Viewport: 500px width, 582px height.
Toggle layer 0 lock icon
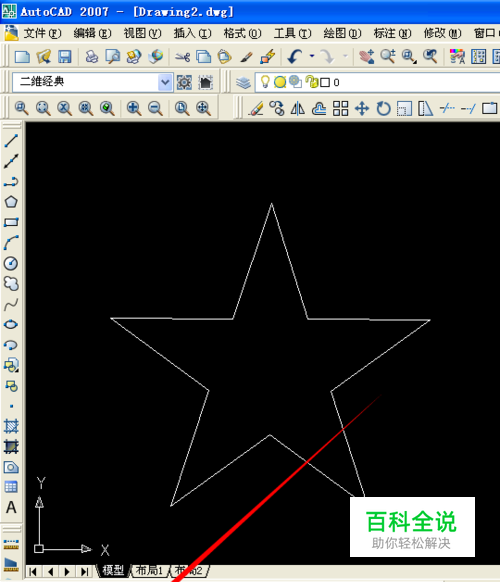(312, 82)
